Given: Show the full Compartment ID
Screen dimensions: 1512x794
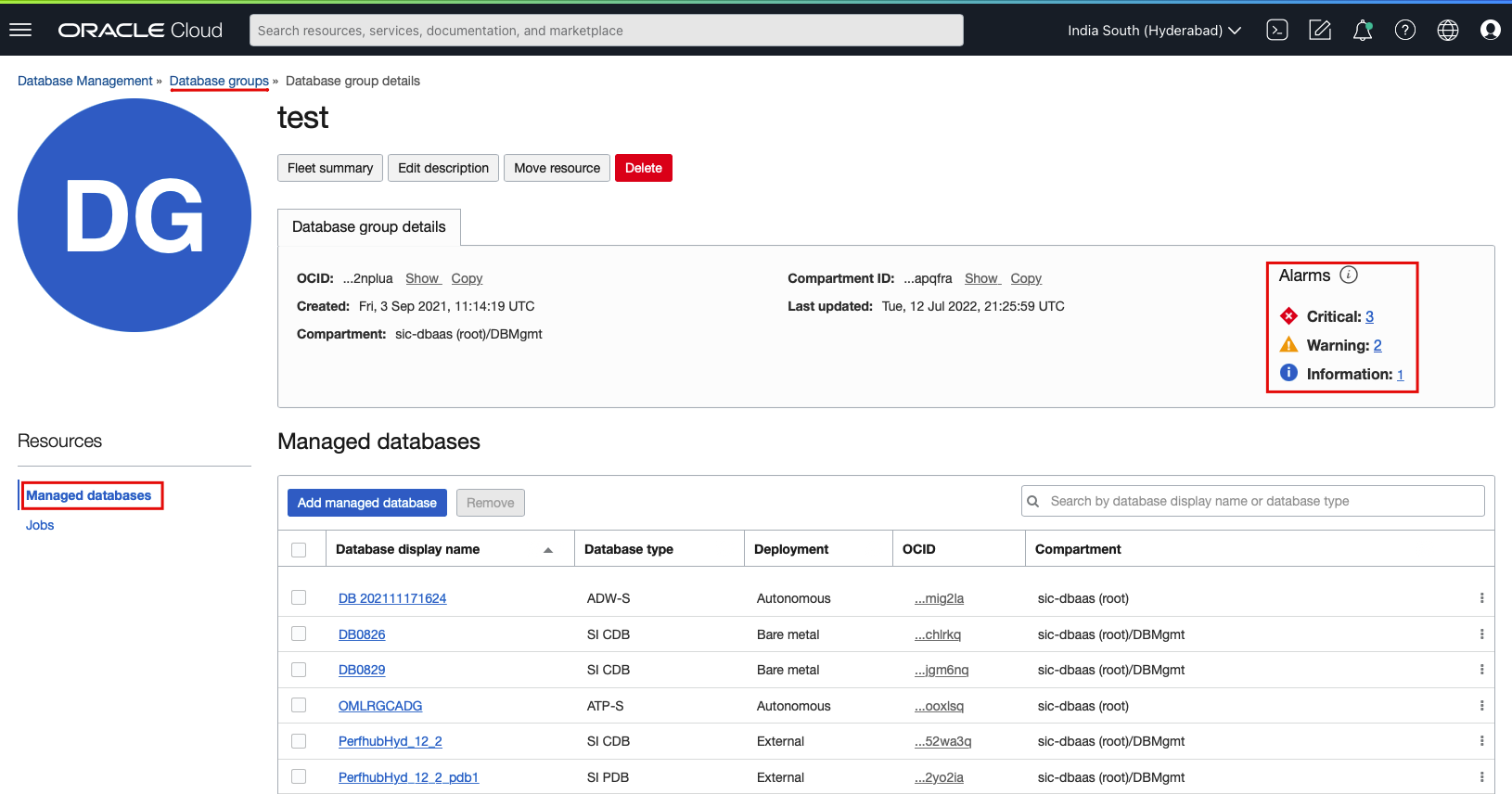Looking at the screenshot, I should [981, 278].
